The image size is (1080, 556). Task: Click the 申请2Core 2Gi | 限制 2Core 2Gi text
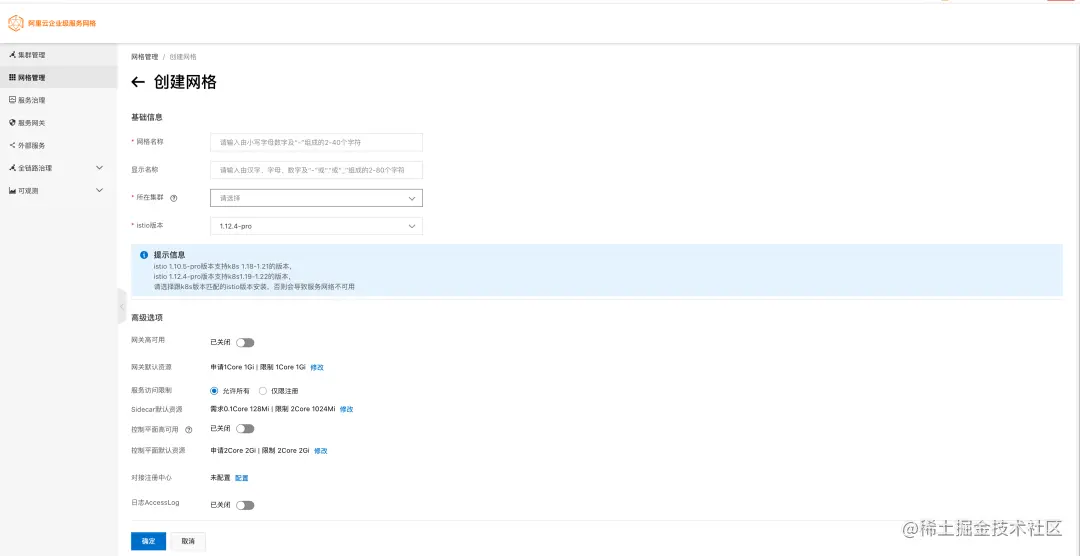(260, 451)
